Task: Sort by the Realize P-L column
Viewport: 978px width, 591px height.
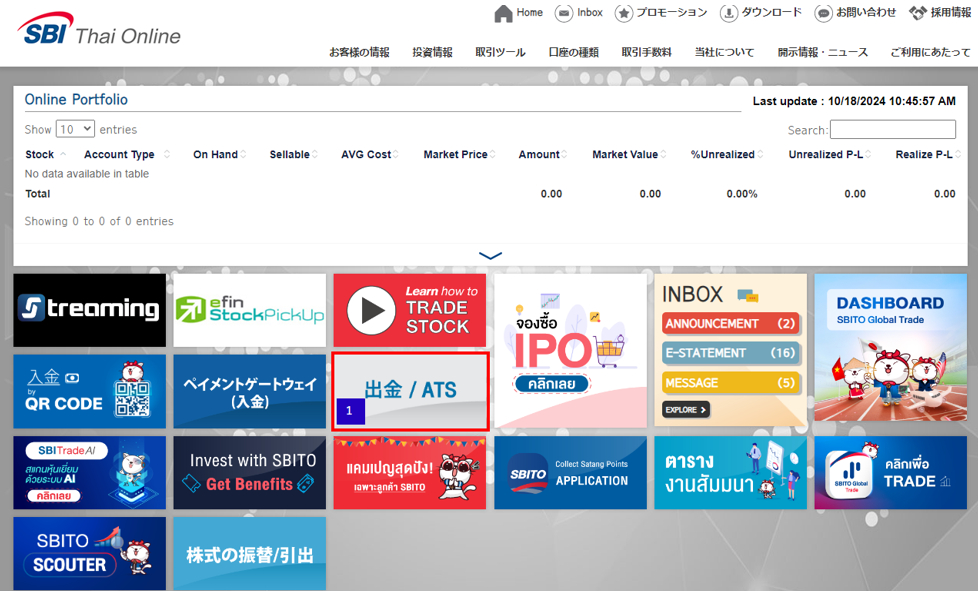Action: tap(928, 155)
